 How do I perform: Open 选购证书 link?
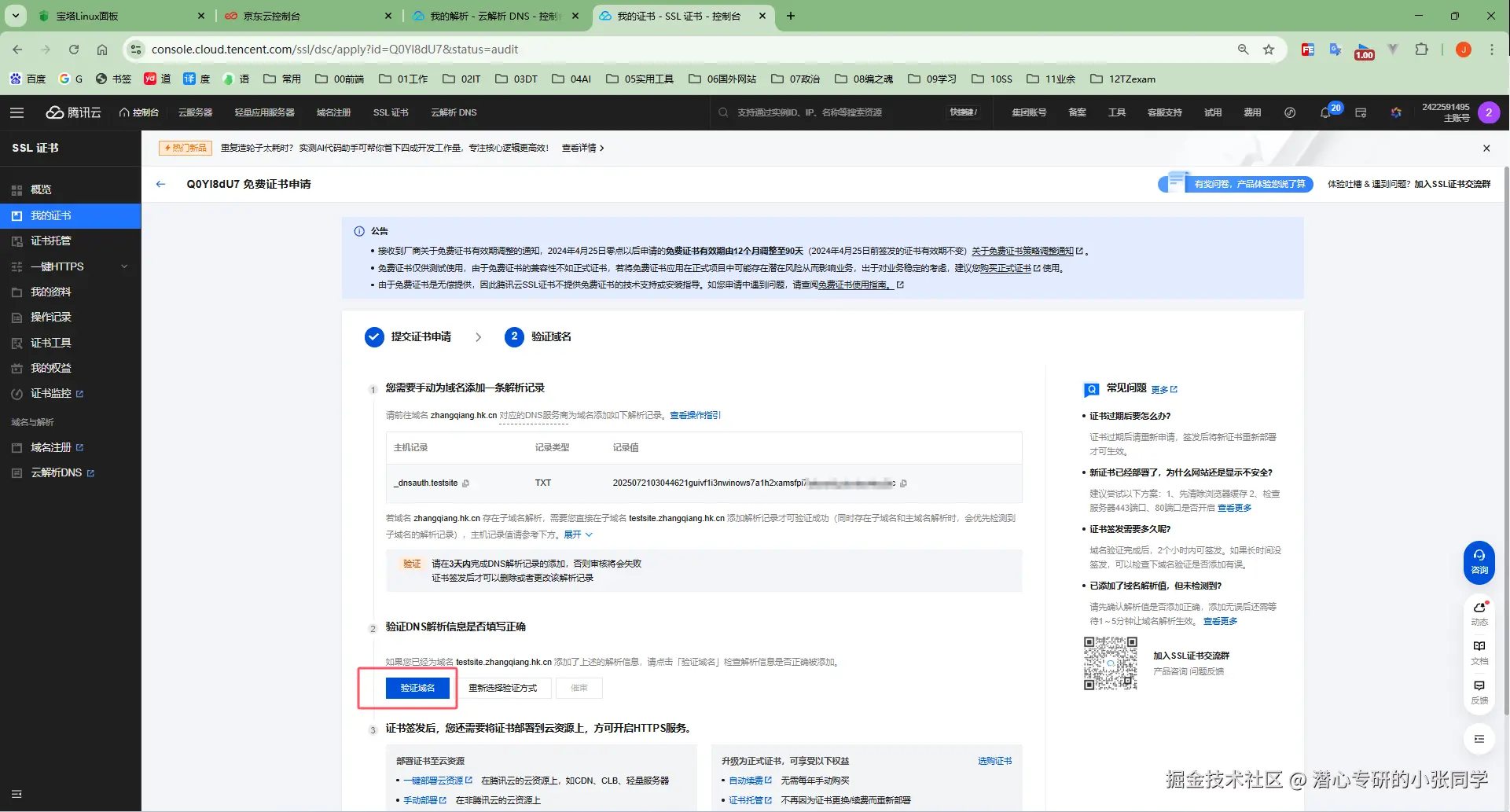click(994, 761)
